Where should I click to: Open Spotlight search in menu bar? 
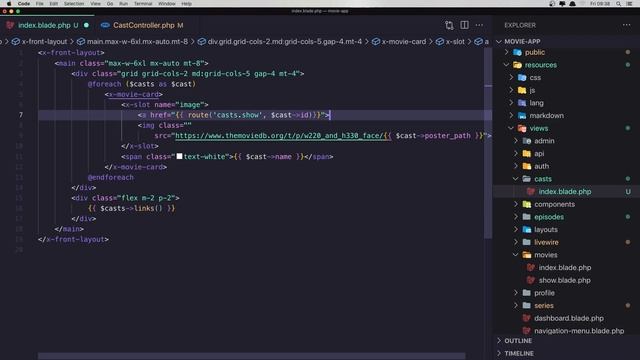[x=619, y=4]
